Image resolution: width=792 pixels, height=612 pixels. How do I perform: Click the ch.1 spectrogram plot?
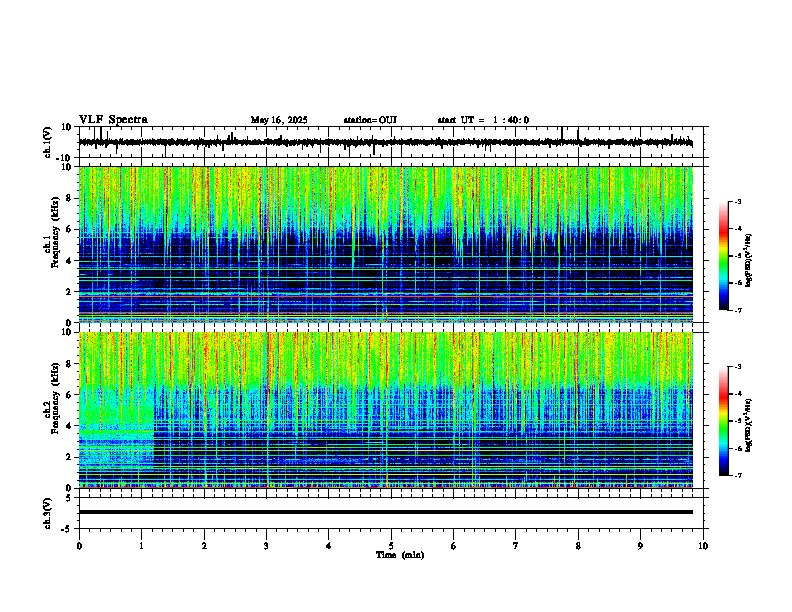[x=386, y=244]
